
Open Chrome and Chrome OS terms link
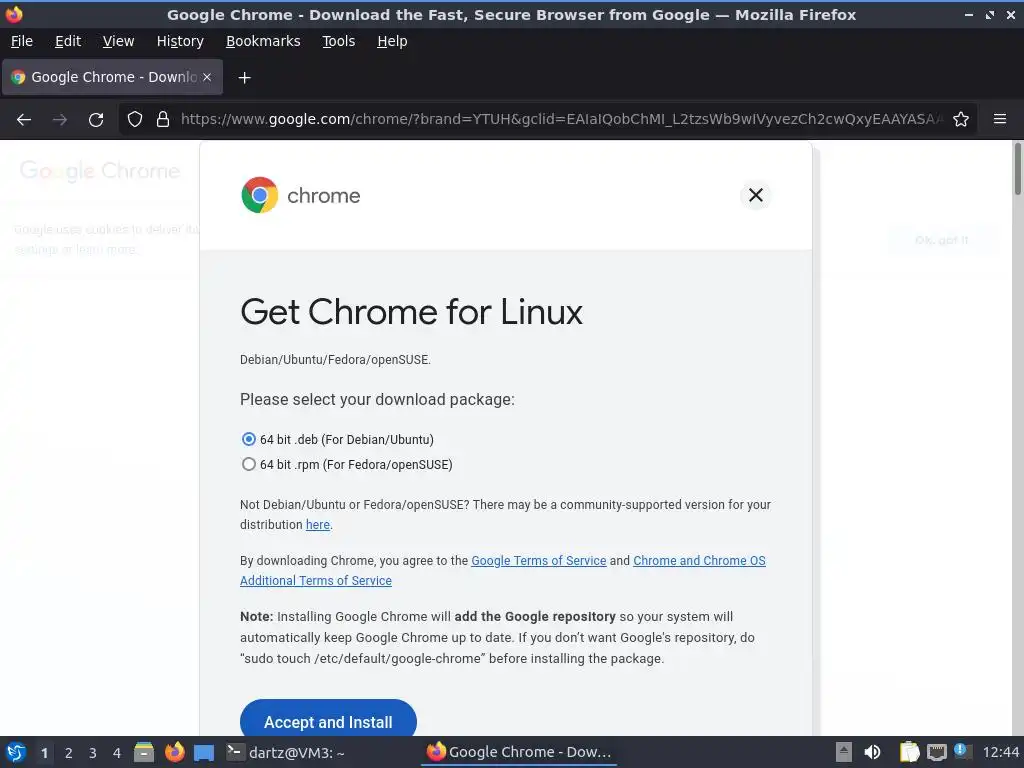click(503, 571)
